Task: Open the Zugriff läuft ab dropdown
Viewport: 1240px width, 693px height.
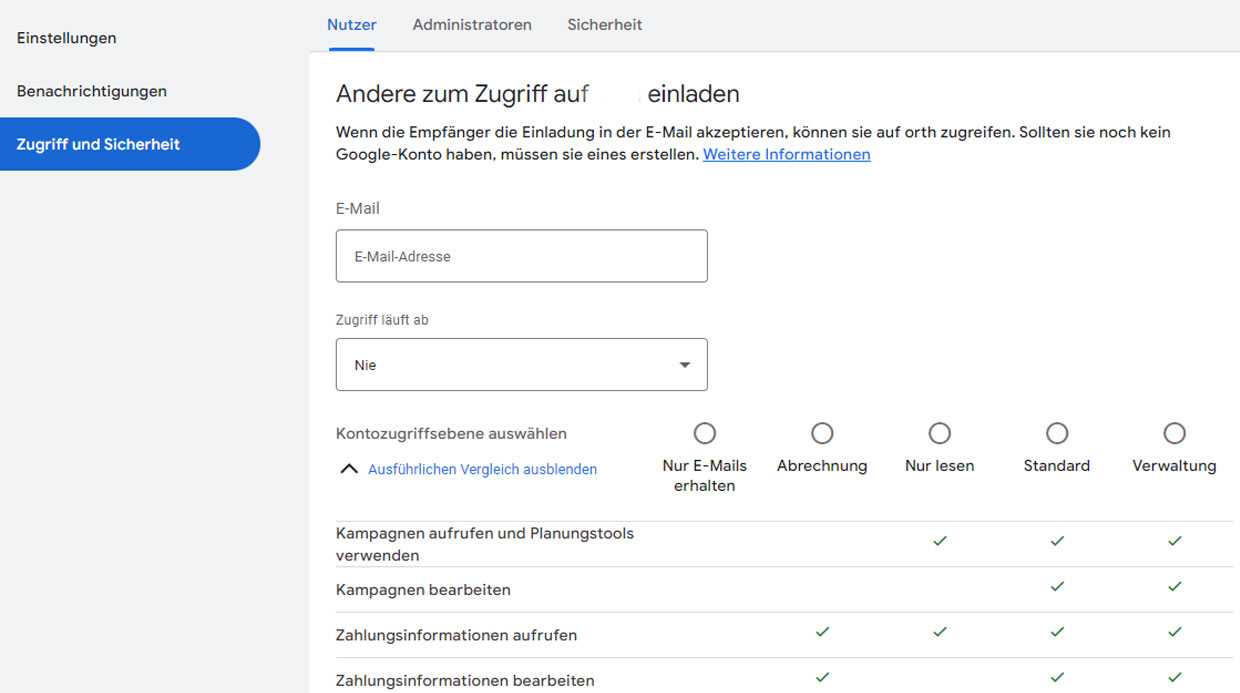Action: point(521,365)
